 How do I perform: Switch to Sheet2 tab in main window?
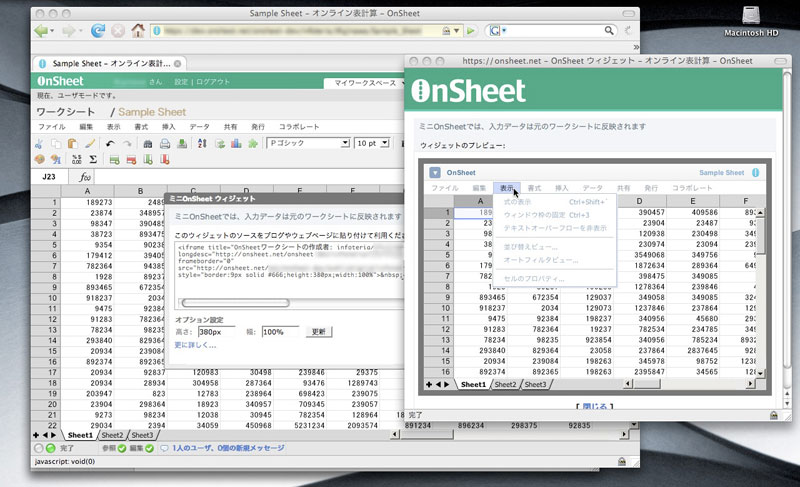click(x=112, y=435)
